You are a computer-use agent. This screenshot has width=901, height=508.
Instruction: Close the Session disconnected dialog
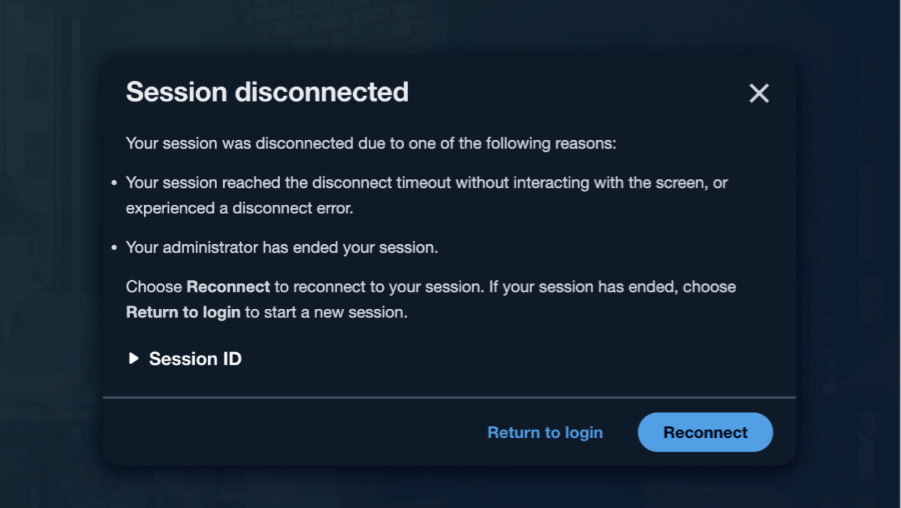[x=759, y=93]
